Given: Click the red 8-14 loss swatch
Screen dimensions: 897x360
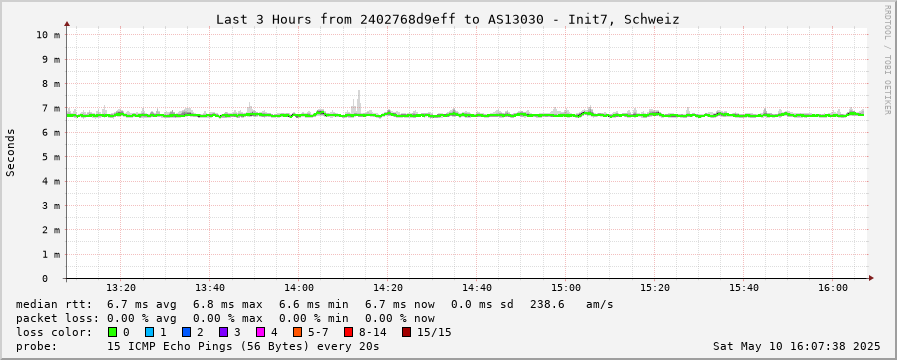Looking at the screenshot, I should (x=348, y=332).
